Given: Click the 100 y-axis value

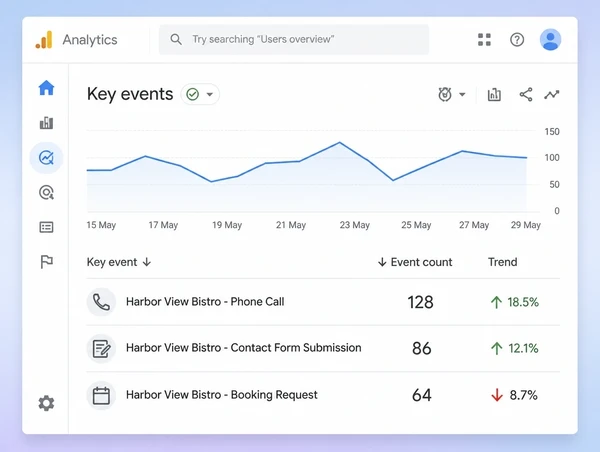Looking at the screenshot, I should (x=552, y=158).
